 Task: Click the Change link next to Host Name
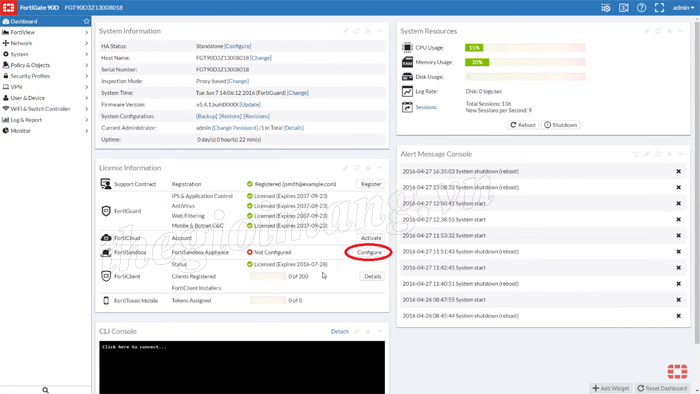tap(261, 58)
